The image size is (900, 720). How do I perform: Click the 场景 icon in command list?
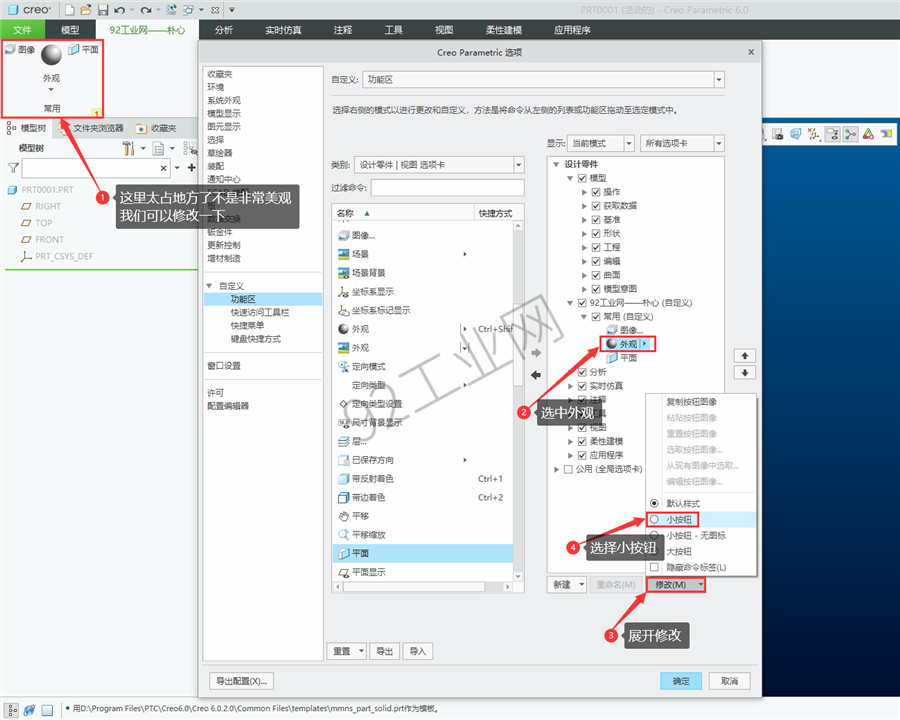[x=344, y=254]
